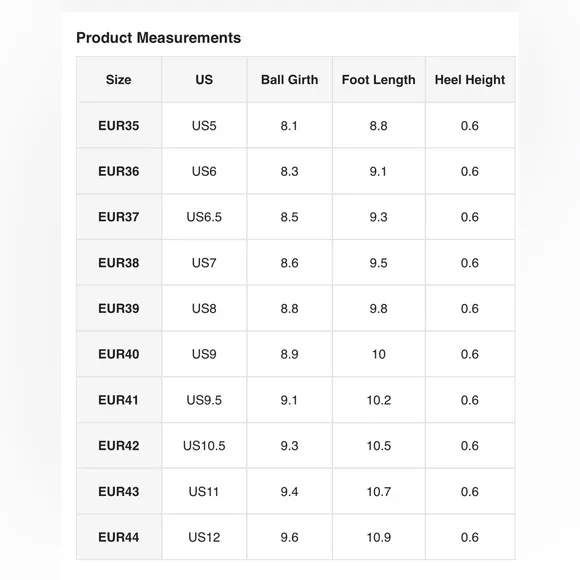The image size is (580, 580).
Task: Click the US8 cell in EUR39 row
Action: click(x=204, y=308)
